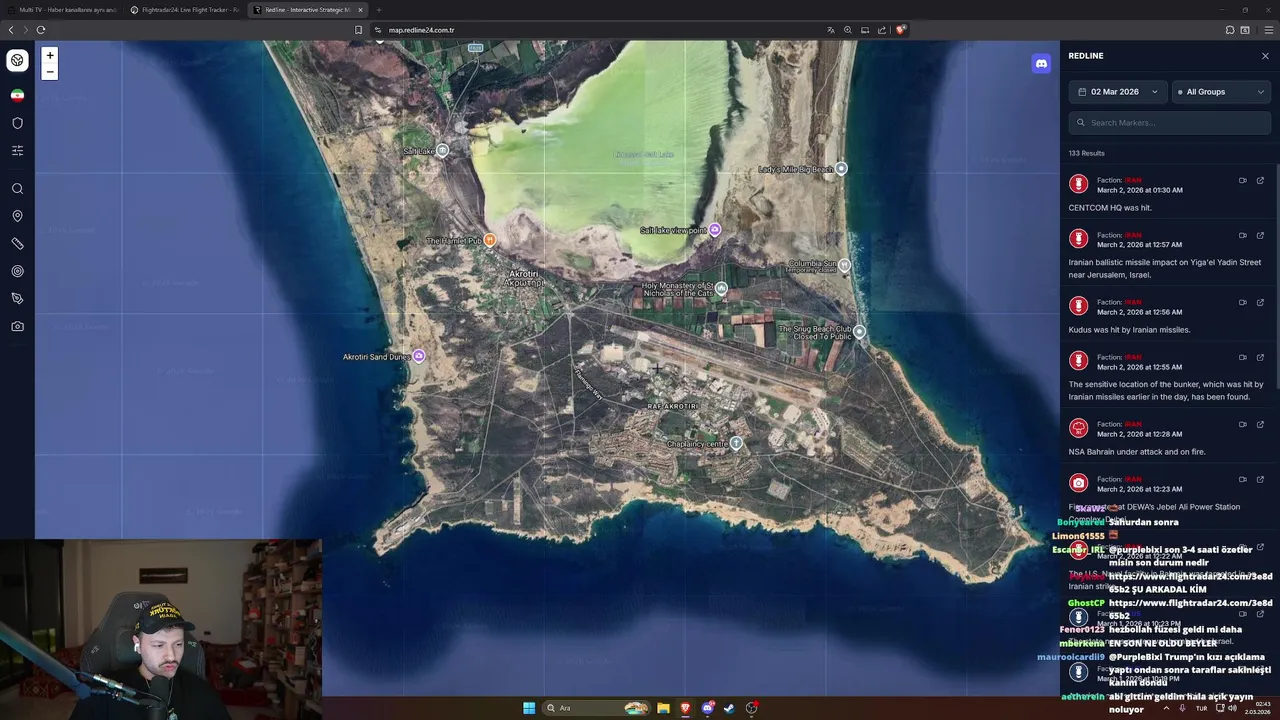Open external link for Yiga'el Yadin Street entry
The width and height of the screenshot is (1280, 720).
click(1260, 236)
